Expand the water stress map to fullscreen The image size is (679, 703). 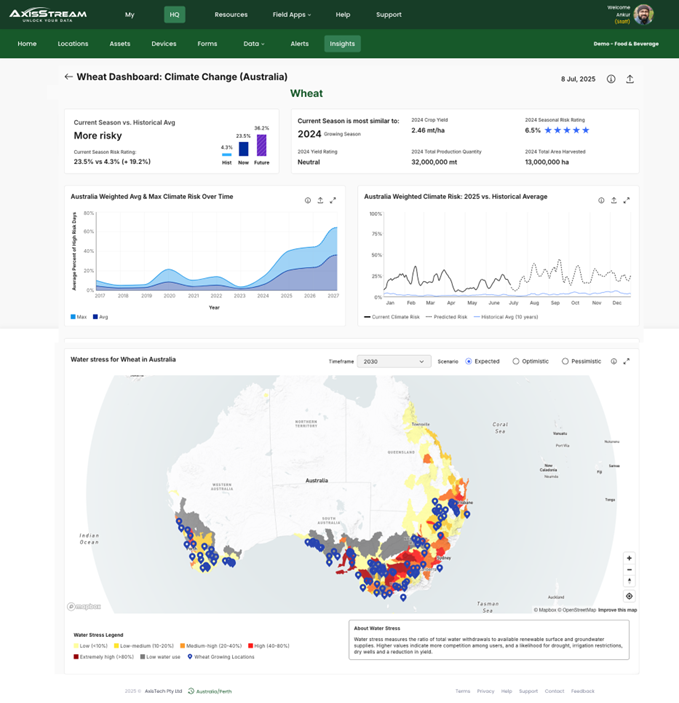tap(627, 361)
